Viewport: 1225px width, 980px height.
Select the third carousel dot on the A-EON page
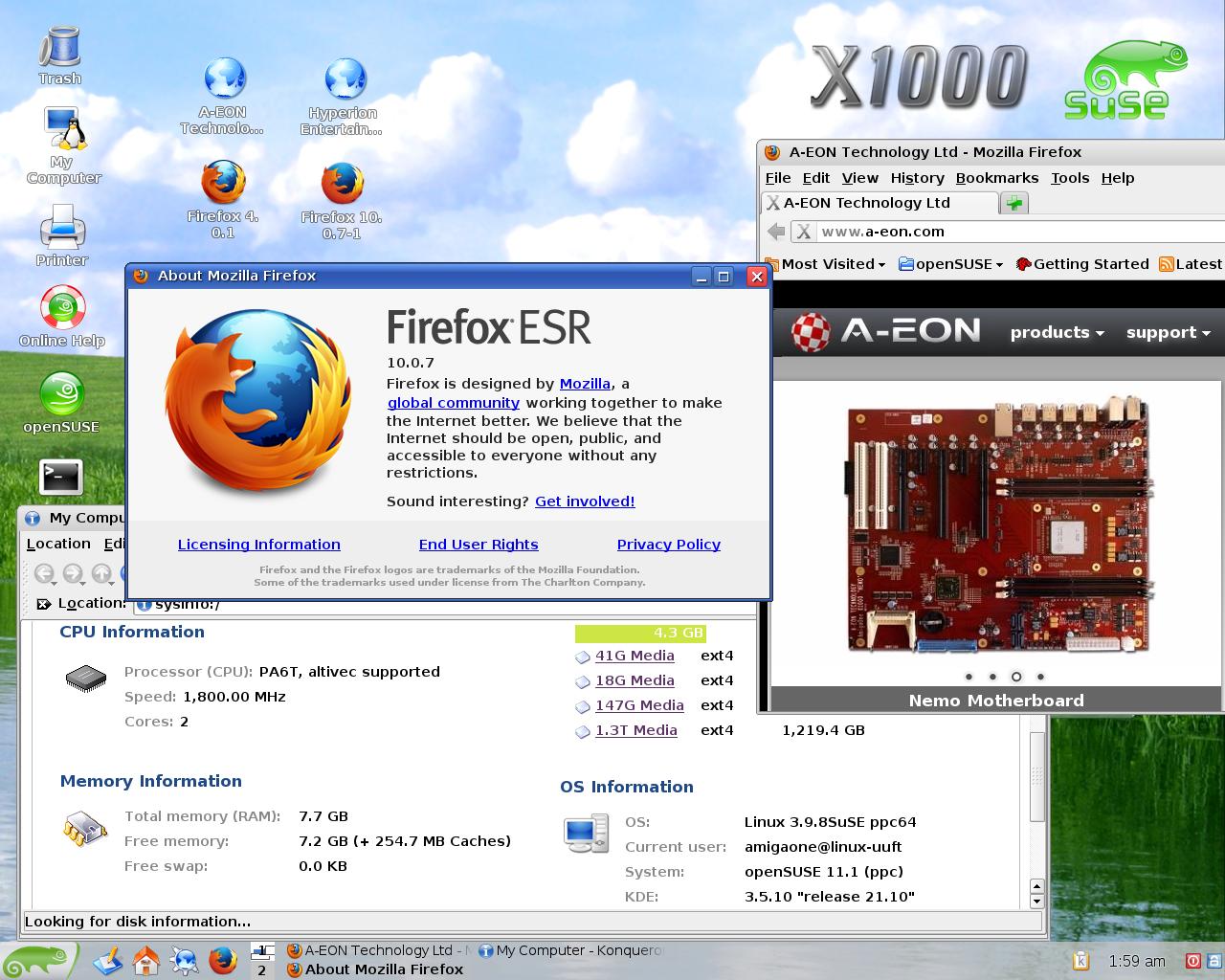tap(1016, 677)
